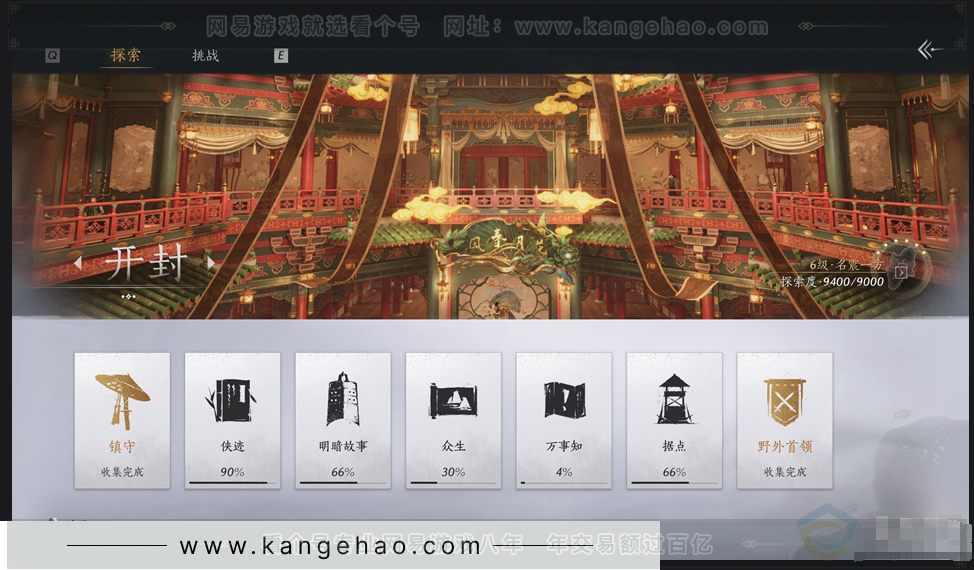
Task: Click the E key hint icon
Action: [x=281, y=55]
